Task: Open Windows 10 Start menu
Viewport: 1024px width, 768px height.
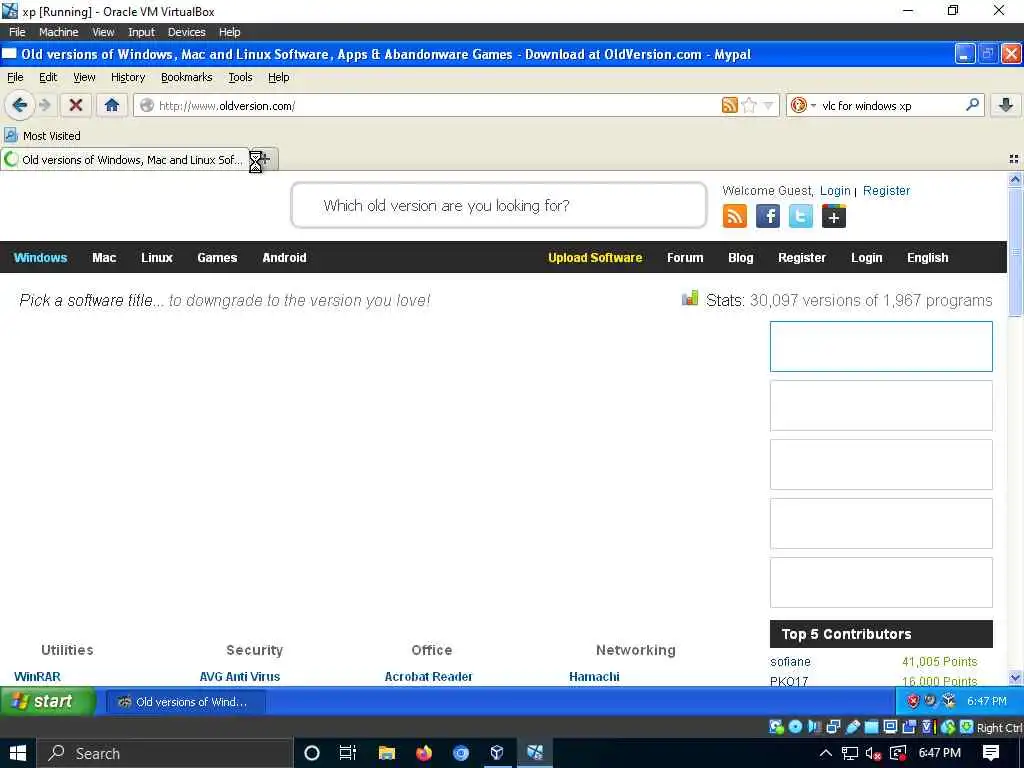Action: tap(18, 753)
